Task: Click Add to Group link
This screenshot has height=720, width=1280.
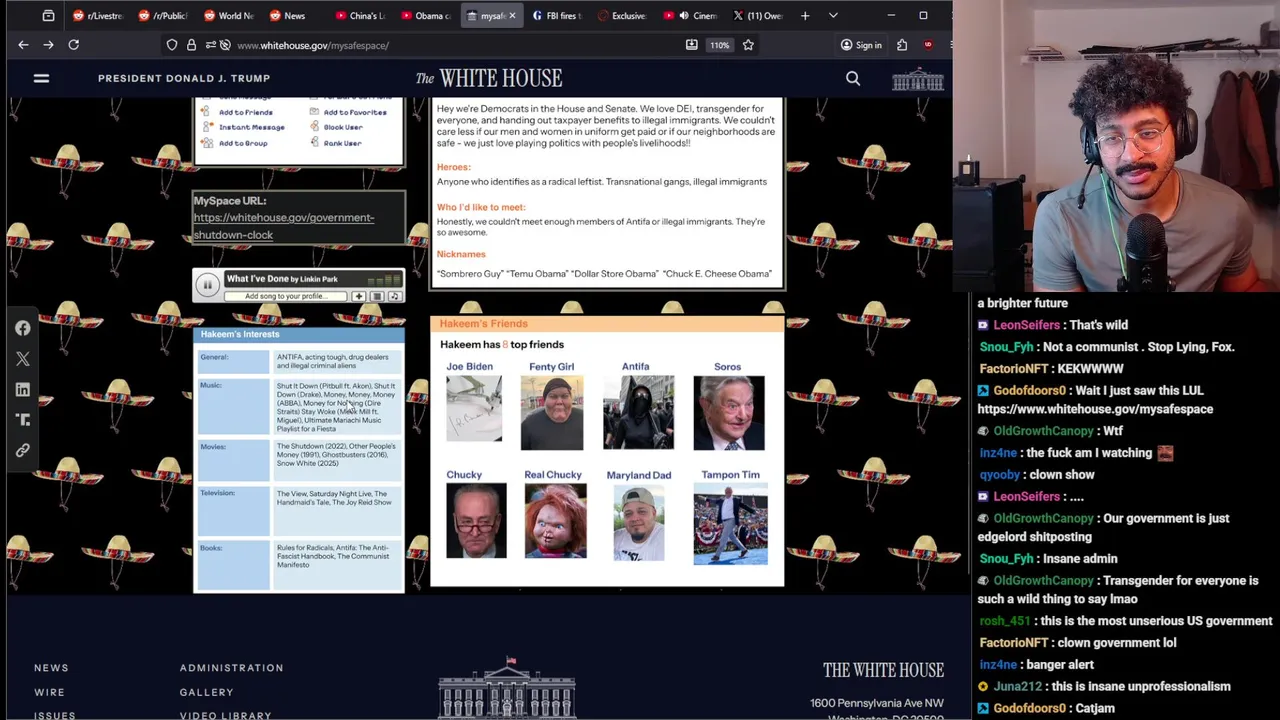Action: 242,143
